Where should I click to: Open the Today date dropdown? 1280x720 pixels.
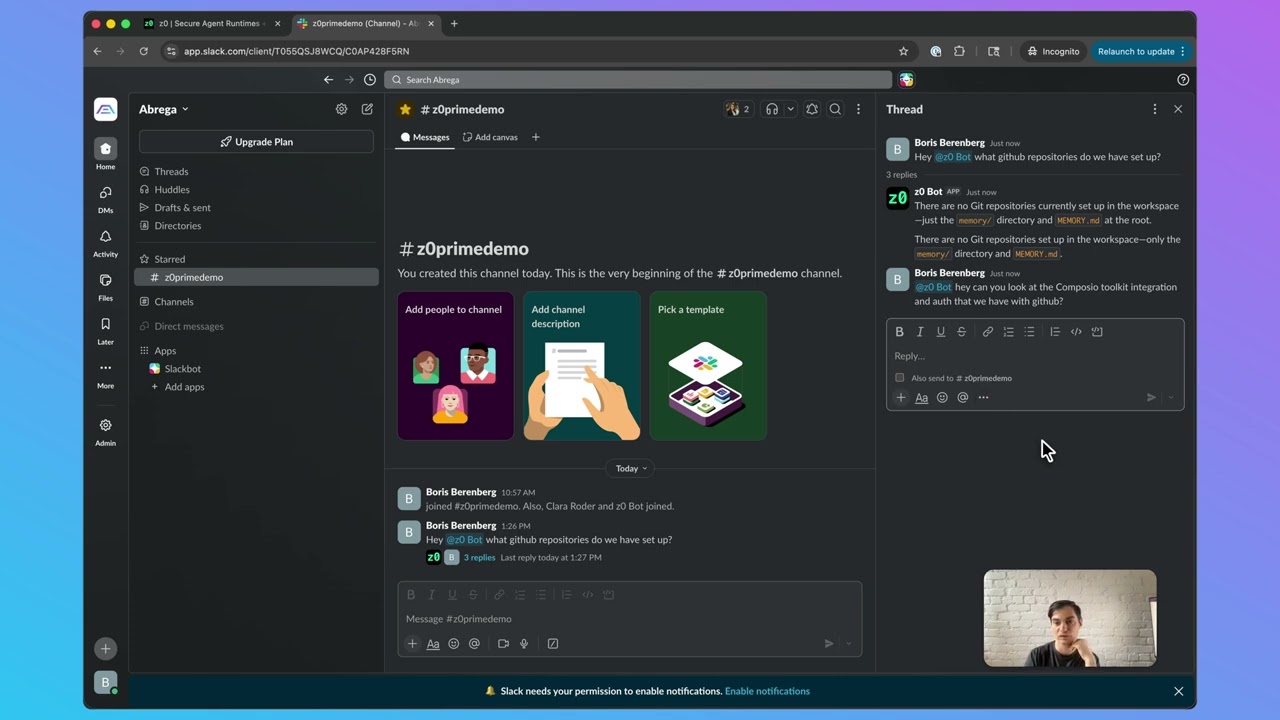pyautogui.click(x=631, y=468)
